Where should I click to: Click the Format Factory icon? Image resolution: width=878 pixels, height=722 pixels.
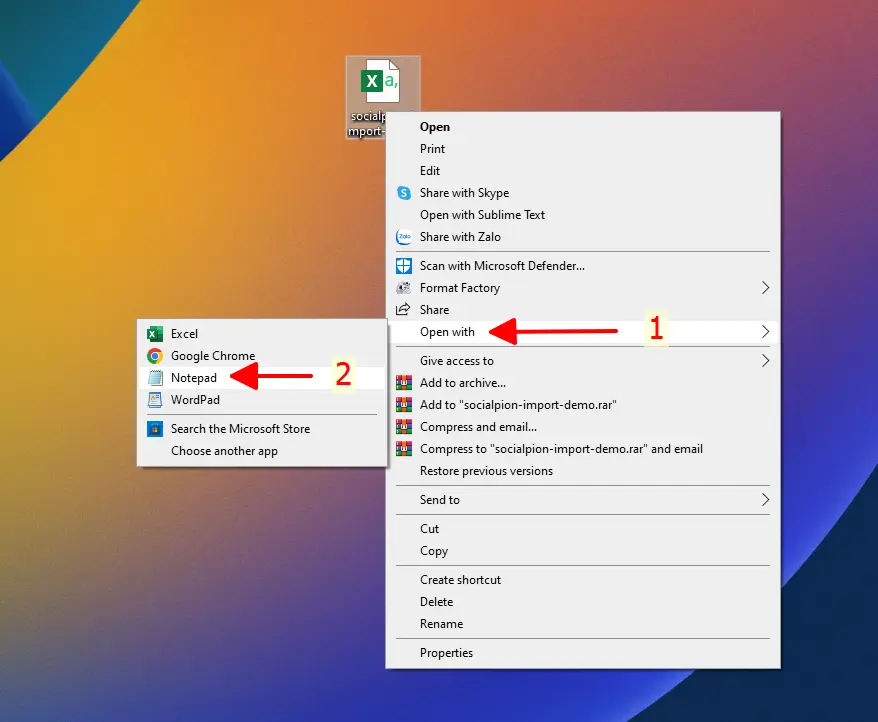click(404, 288)
